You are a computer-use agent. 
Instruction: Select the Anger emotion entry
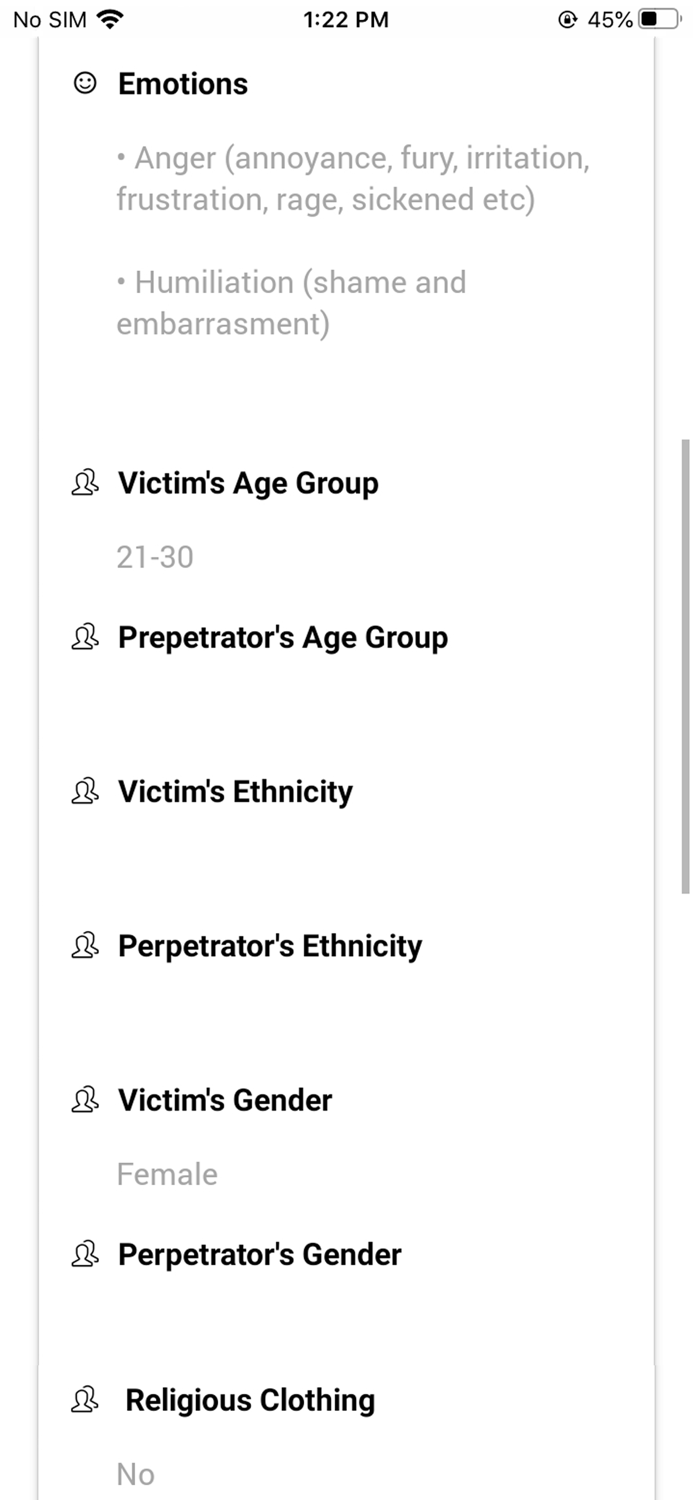point(353,179)
